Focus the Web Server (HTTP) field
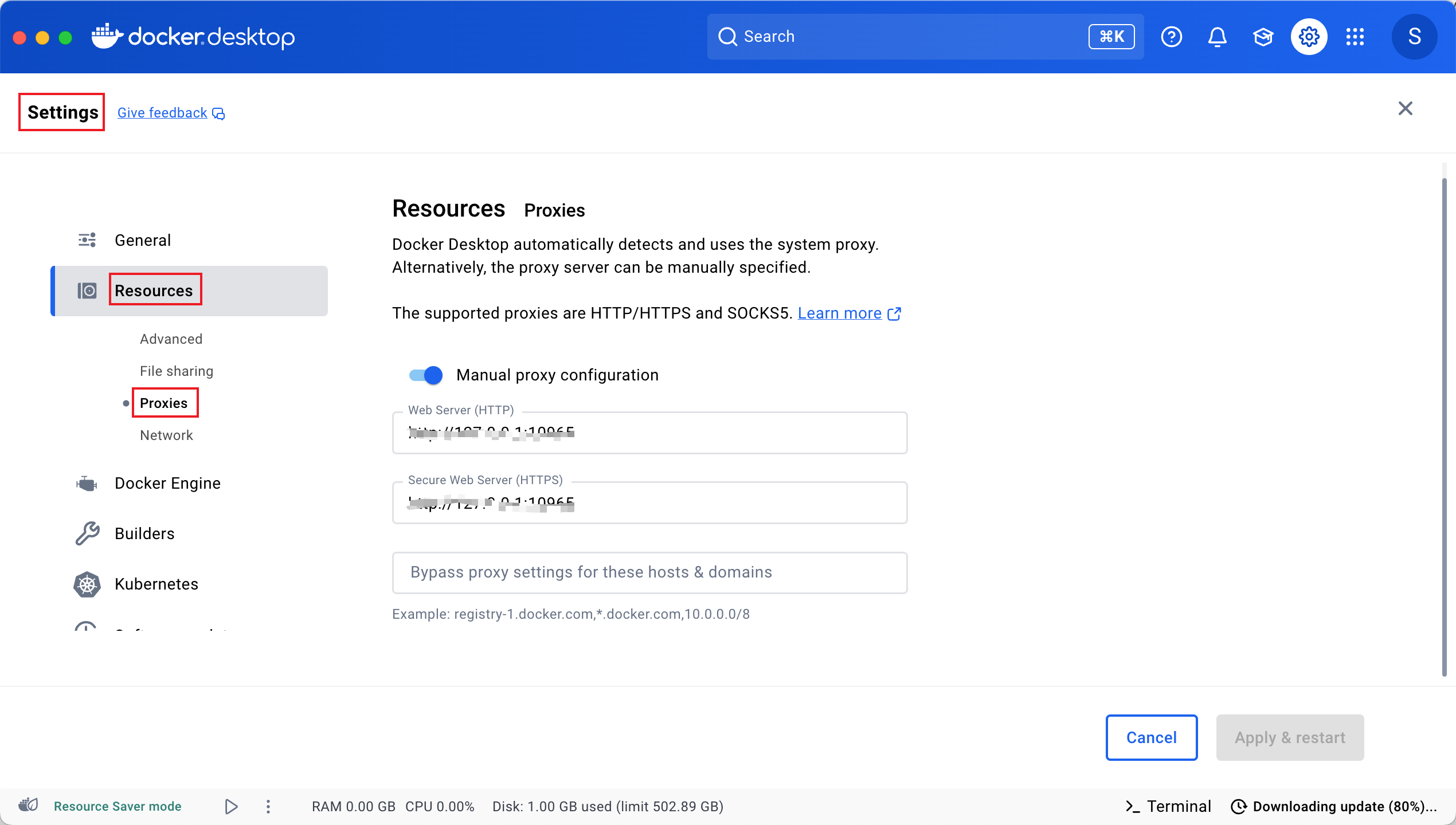Viewport: 1456px width, 825px height. click(x=649, y=433)
